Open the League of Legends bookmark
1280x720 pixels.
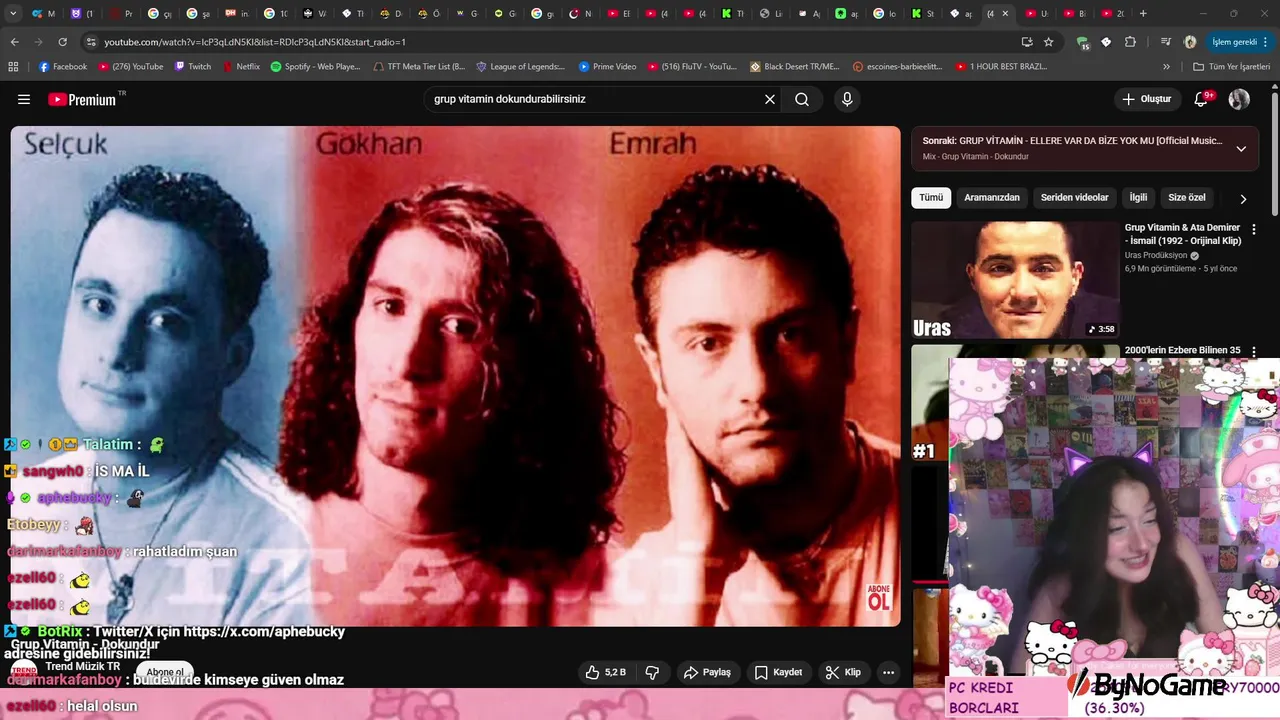point(520,67)
